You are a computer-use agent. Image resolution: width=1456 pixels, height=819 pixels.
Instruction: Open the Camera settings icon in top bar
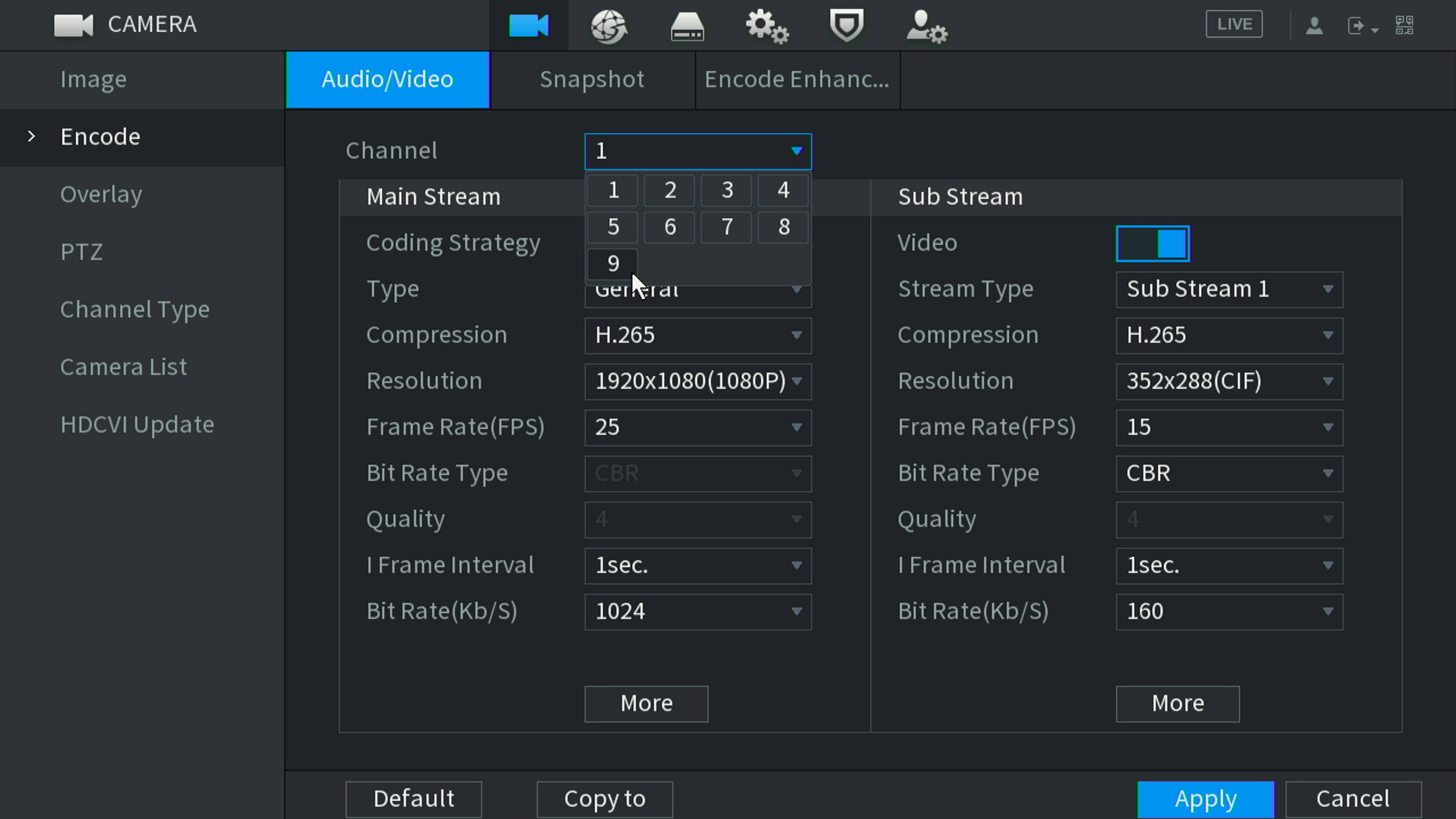coord(528,26)
